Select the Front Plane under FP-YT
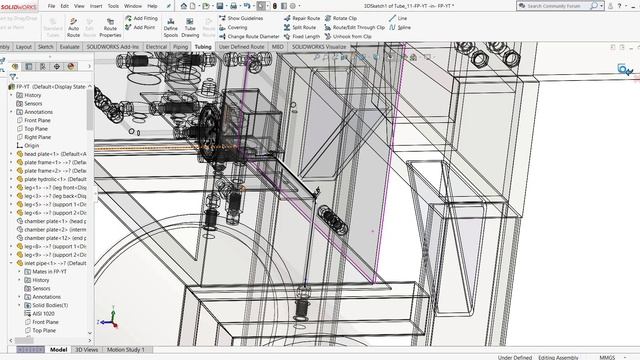640x360 pixels. point(33,120)
